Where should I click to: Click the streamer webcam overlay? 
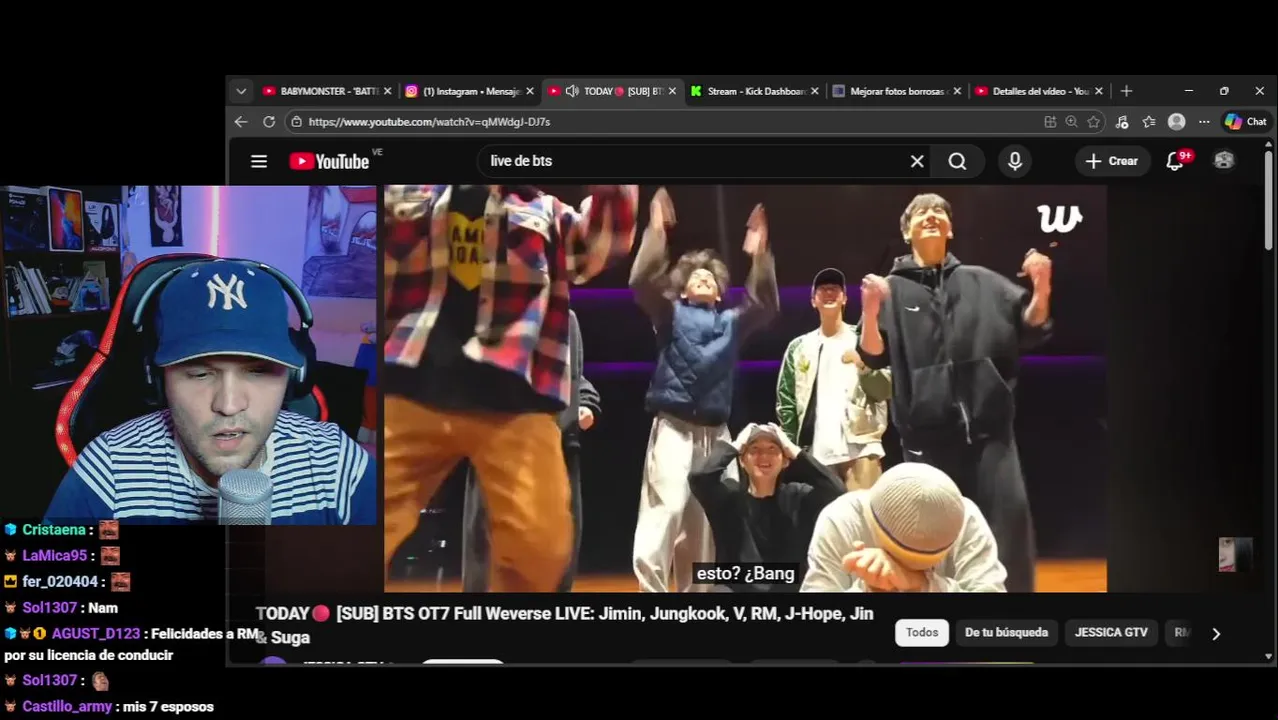pyautogui.click(x=188, y=355)
